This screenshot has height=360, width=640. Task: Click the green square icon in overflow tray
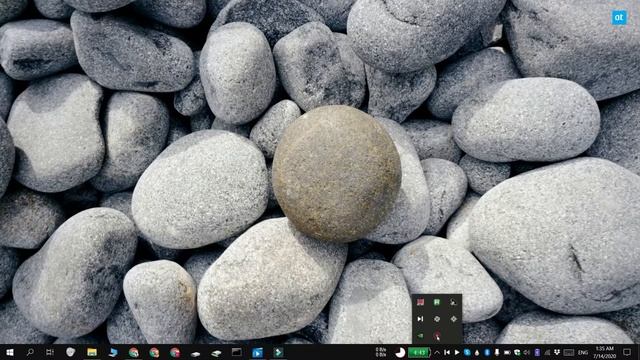tap(437, 302)
